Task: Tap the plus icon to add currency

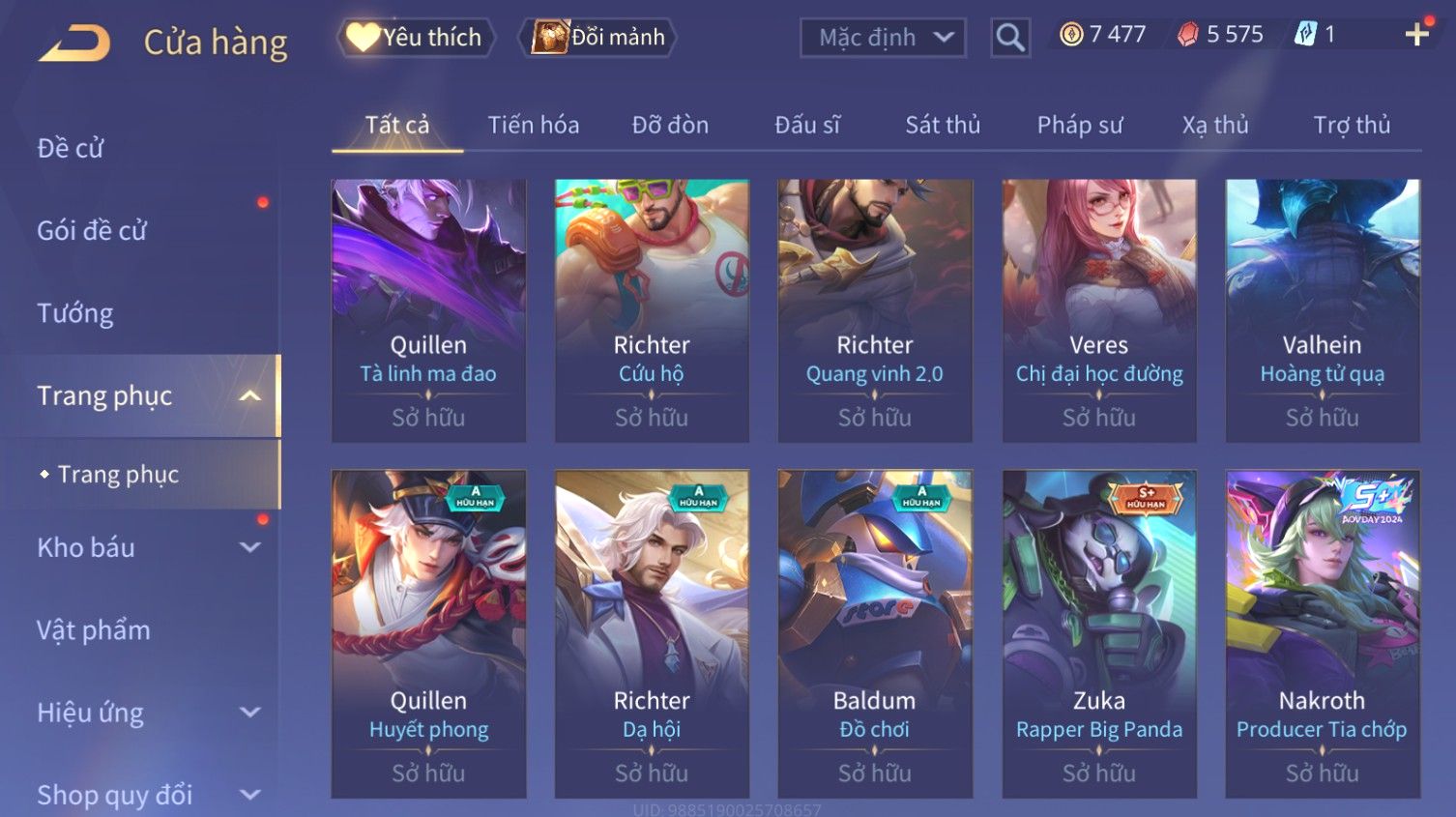Action: (x=1416, y=35)
